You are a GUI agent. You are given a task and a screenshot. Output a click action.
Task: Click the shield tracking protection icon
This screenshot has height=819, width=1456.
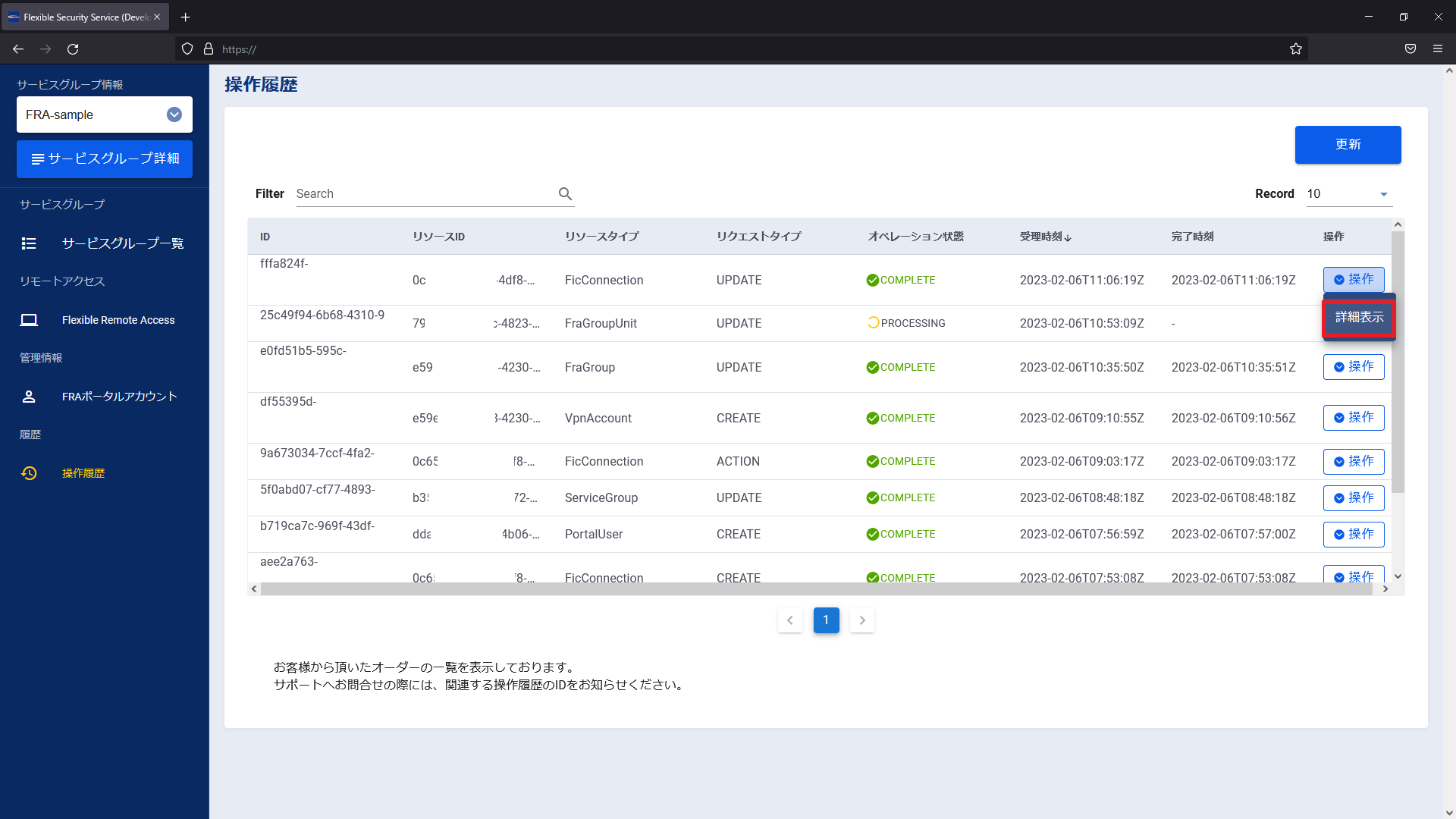(x=187, y=49)
